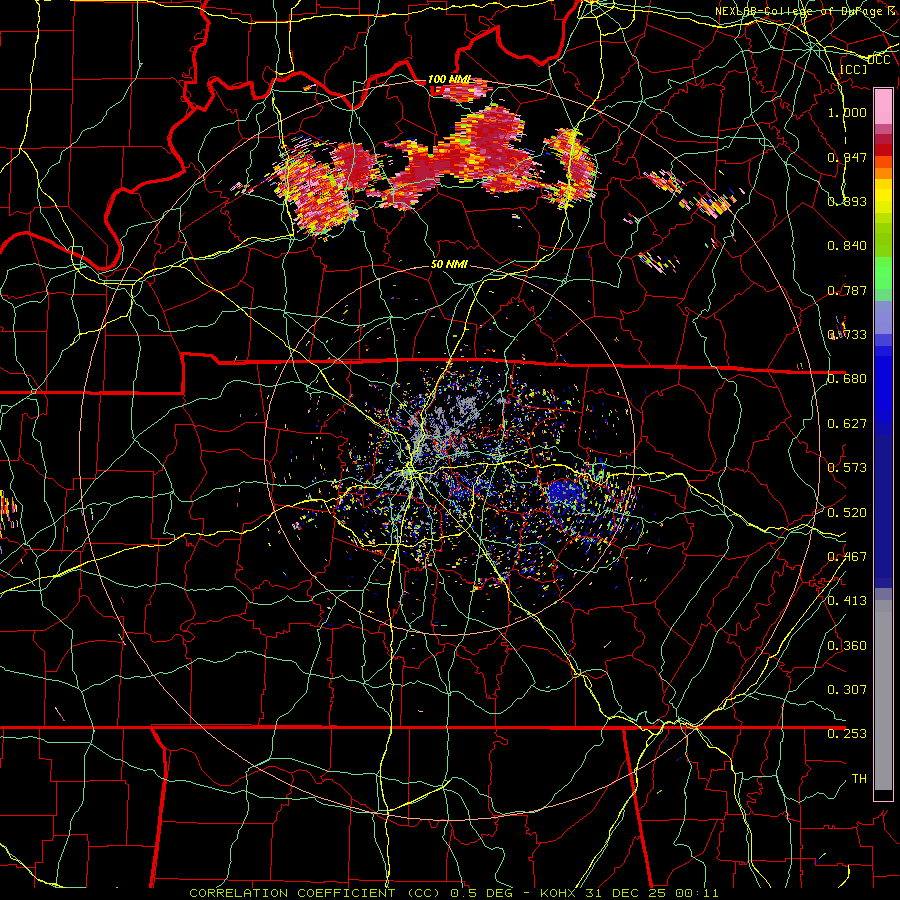Click the 0.627 value on the color scale

coord(847,423)
